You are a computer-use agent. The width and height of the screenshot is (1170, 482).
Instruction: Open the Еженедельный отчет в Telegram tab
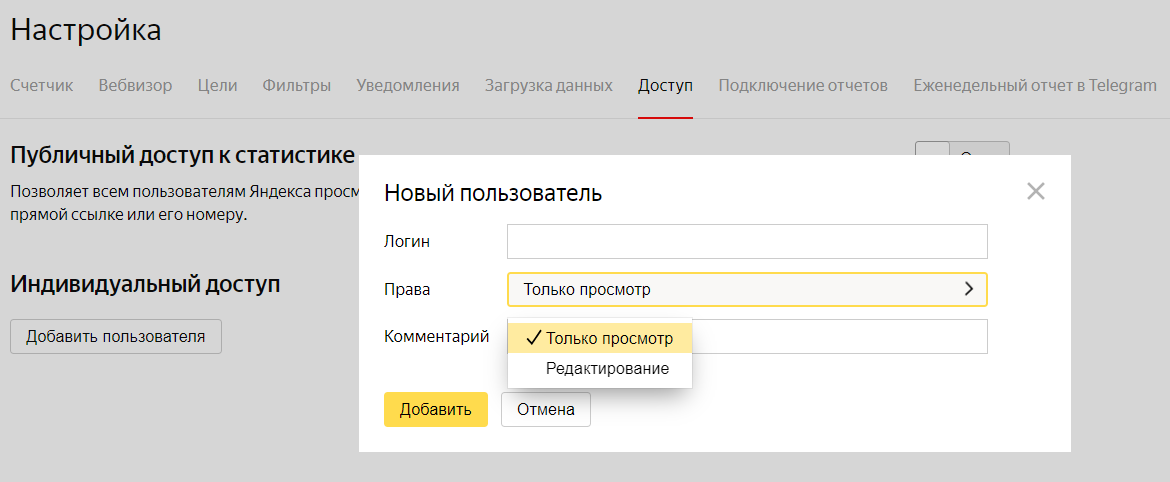1034,85
